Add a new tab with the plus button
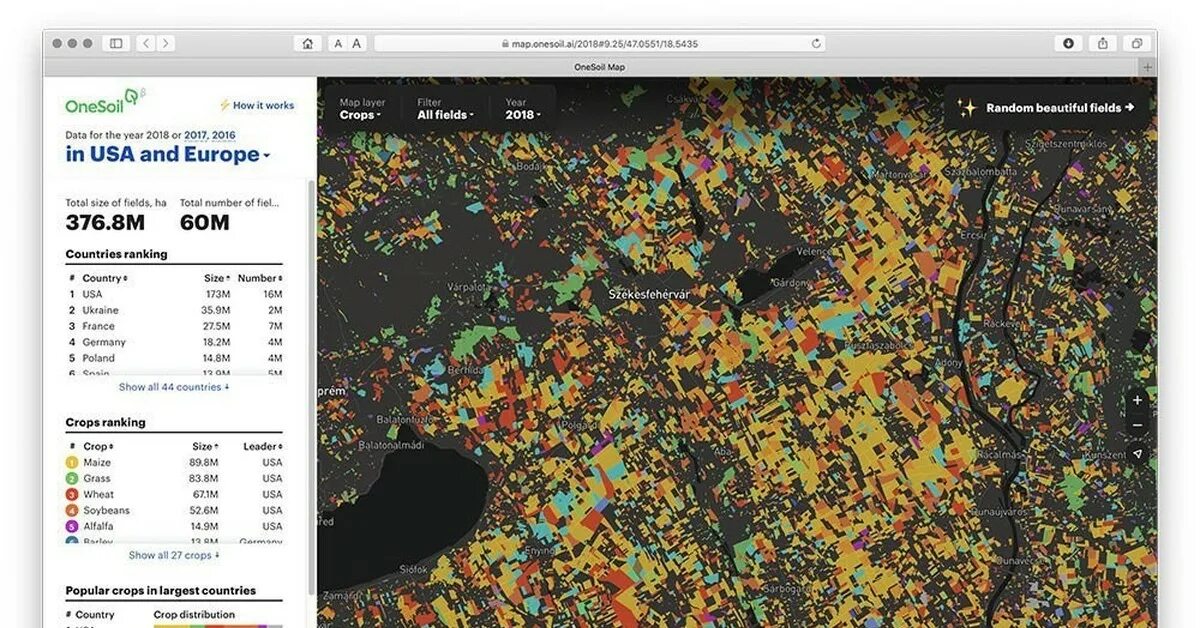 point(1147,67)
